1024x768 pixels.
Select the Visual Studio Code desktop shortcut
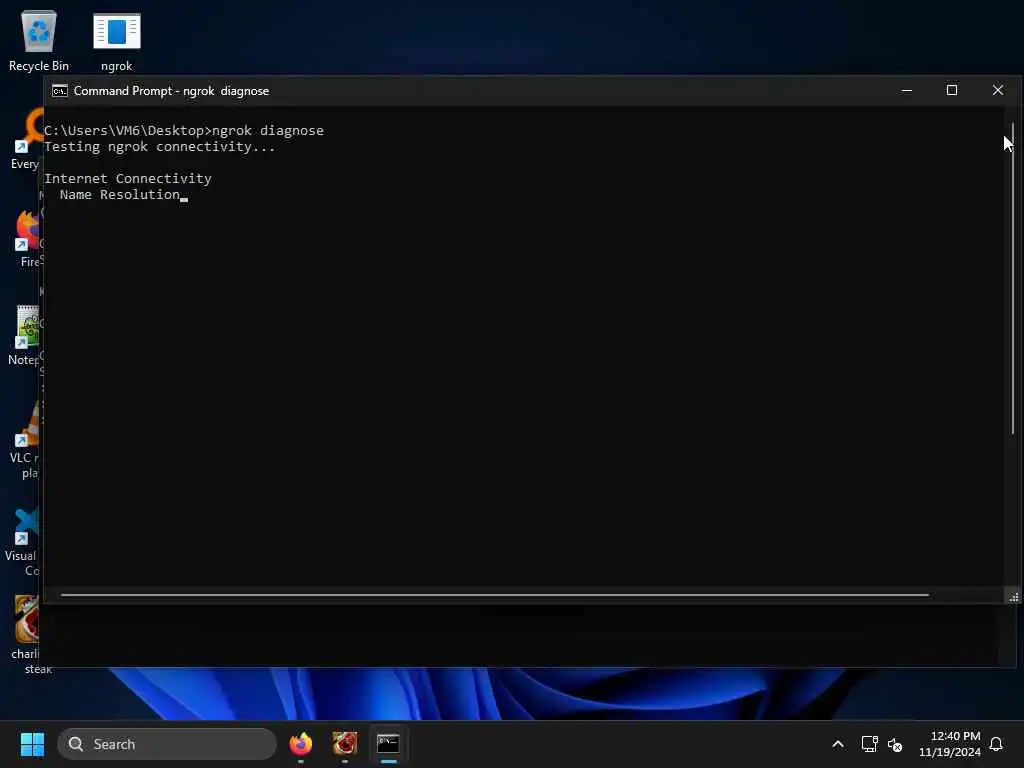point(22,542)
